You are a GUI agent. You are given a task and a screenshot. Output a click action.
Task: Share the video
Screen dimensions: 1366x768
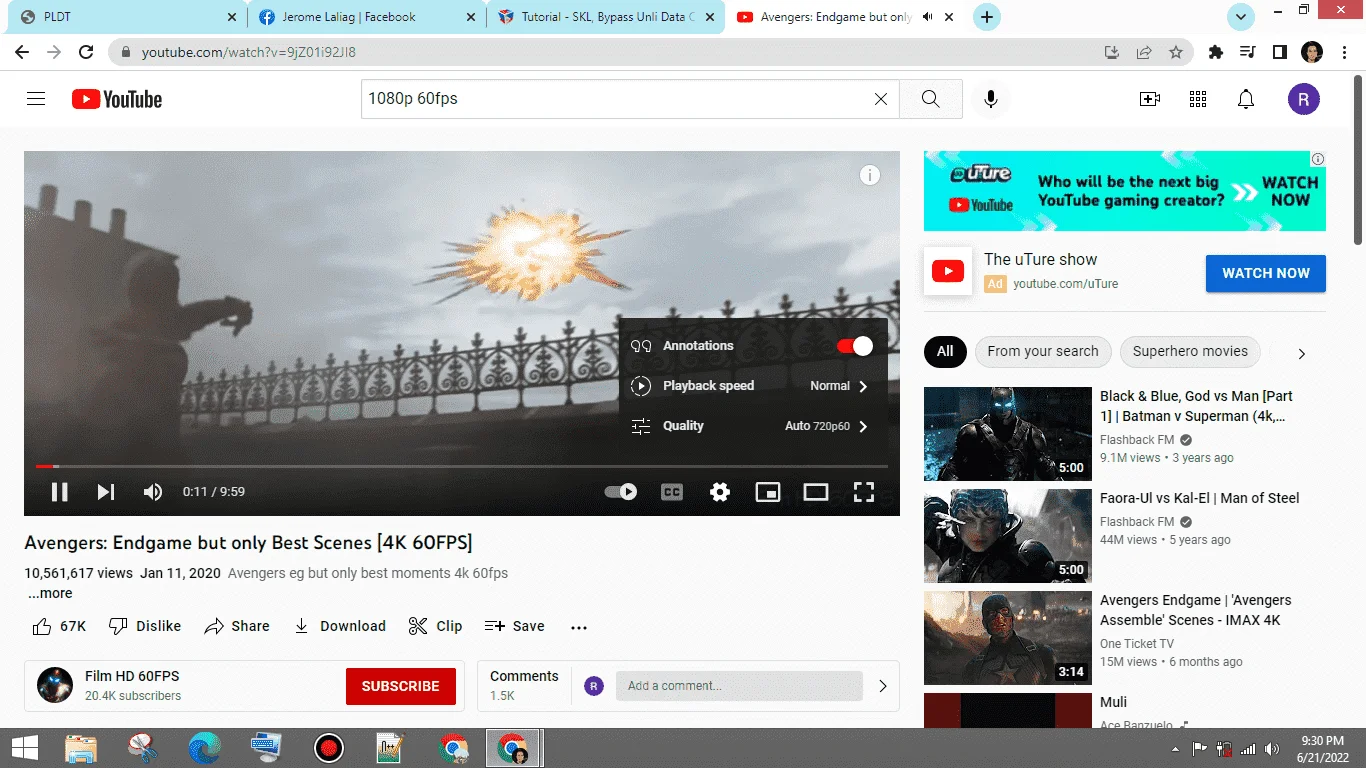coord(237,626)
